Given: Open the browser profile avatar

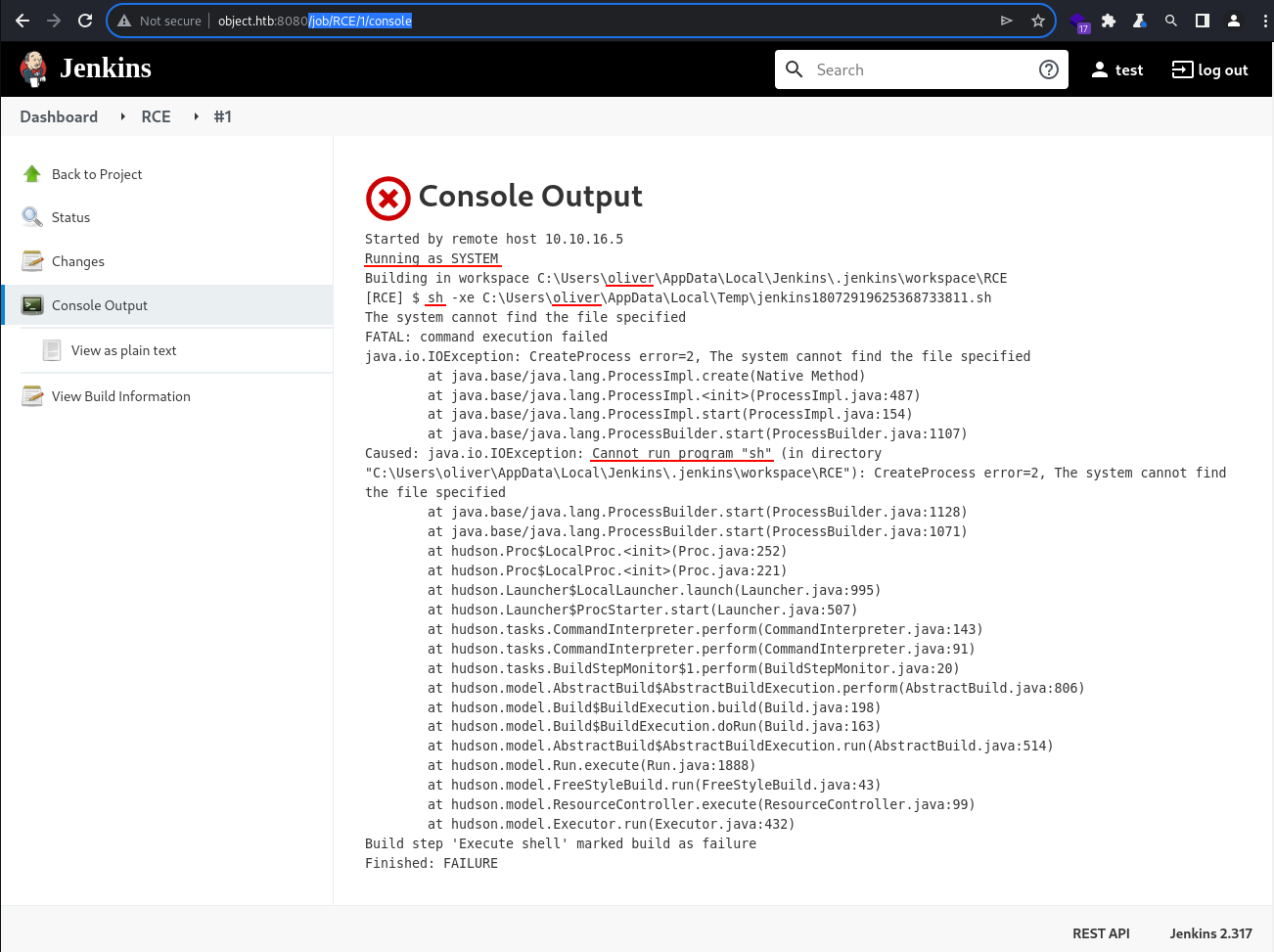Looking at the screenshot, I should point(1234,21).
